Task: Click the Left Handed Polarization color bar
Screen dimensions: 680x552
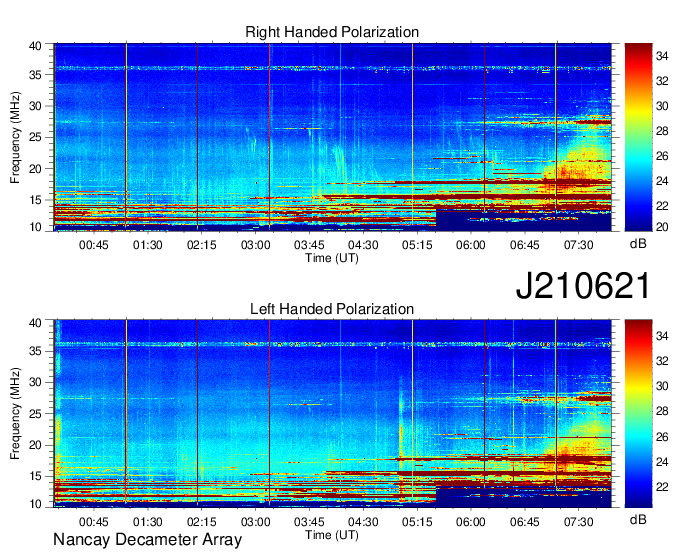Action: coord(638,414)
